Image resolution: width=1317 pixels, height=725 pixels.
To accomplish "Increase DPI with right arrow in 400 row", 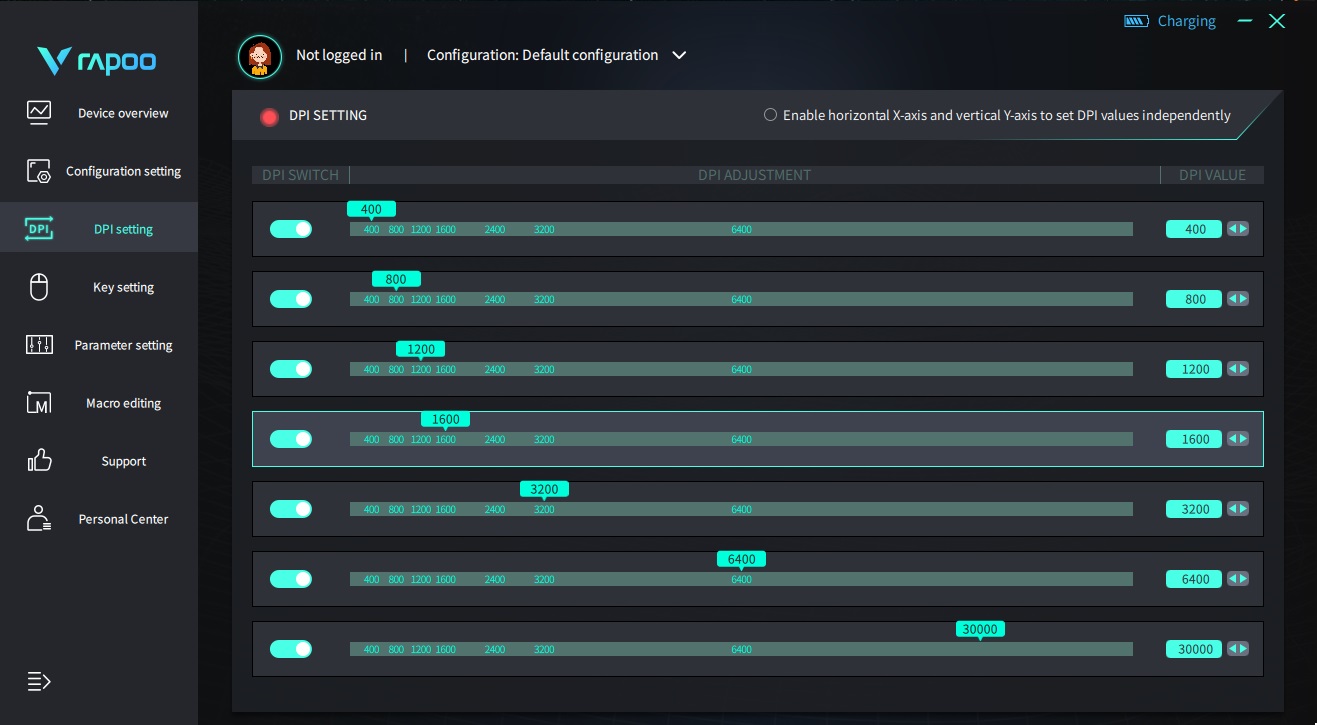I will 1243,229.
